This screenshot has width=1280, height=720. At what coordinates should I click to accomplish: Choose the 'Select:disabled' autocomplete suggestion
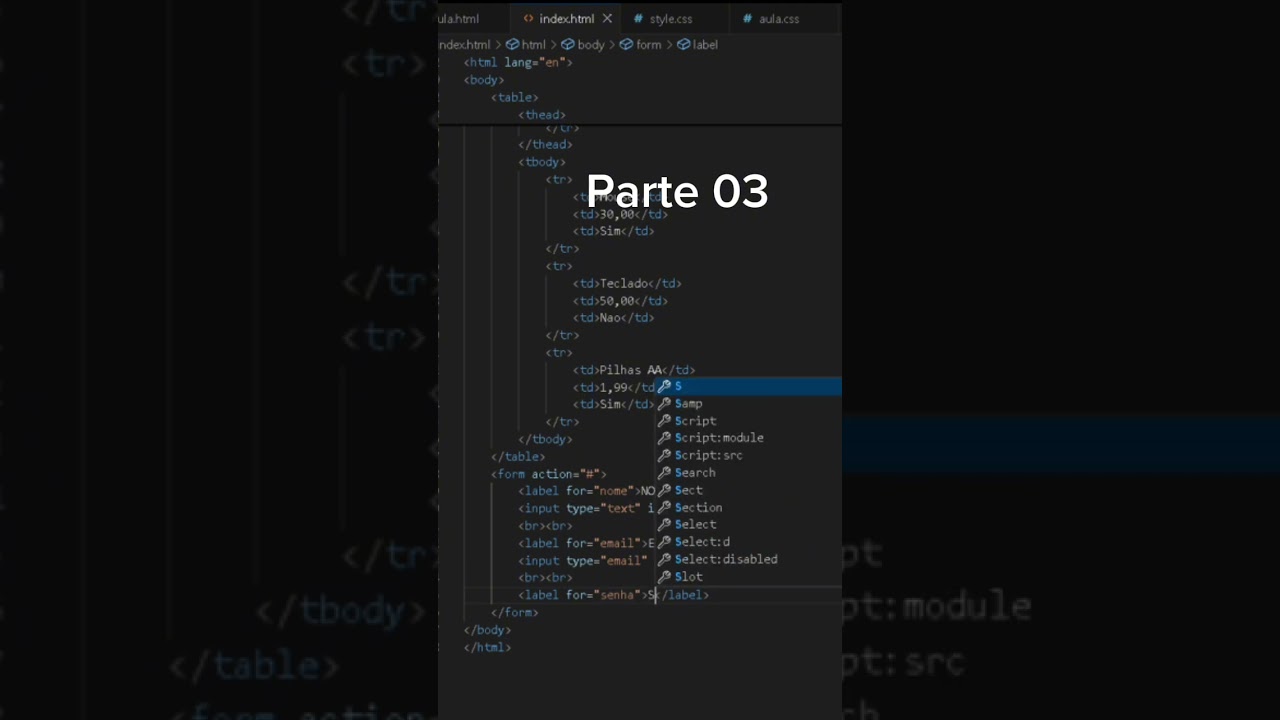[748, 560]
